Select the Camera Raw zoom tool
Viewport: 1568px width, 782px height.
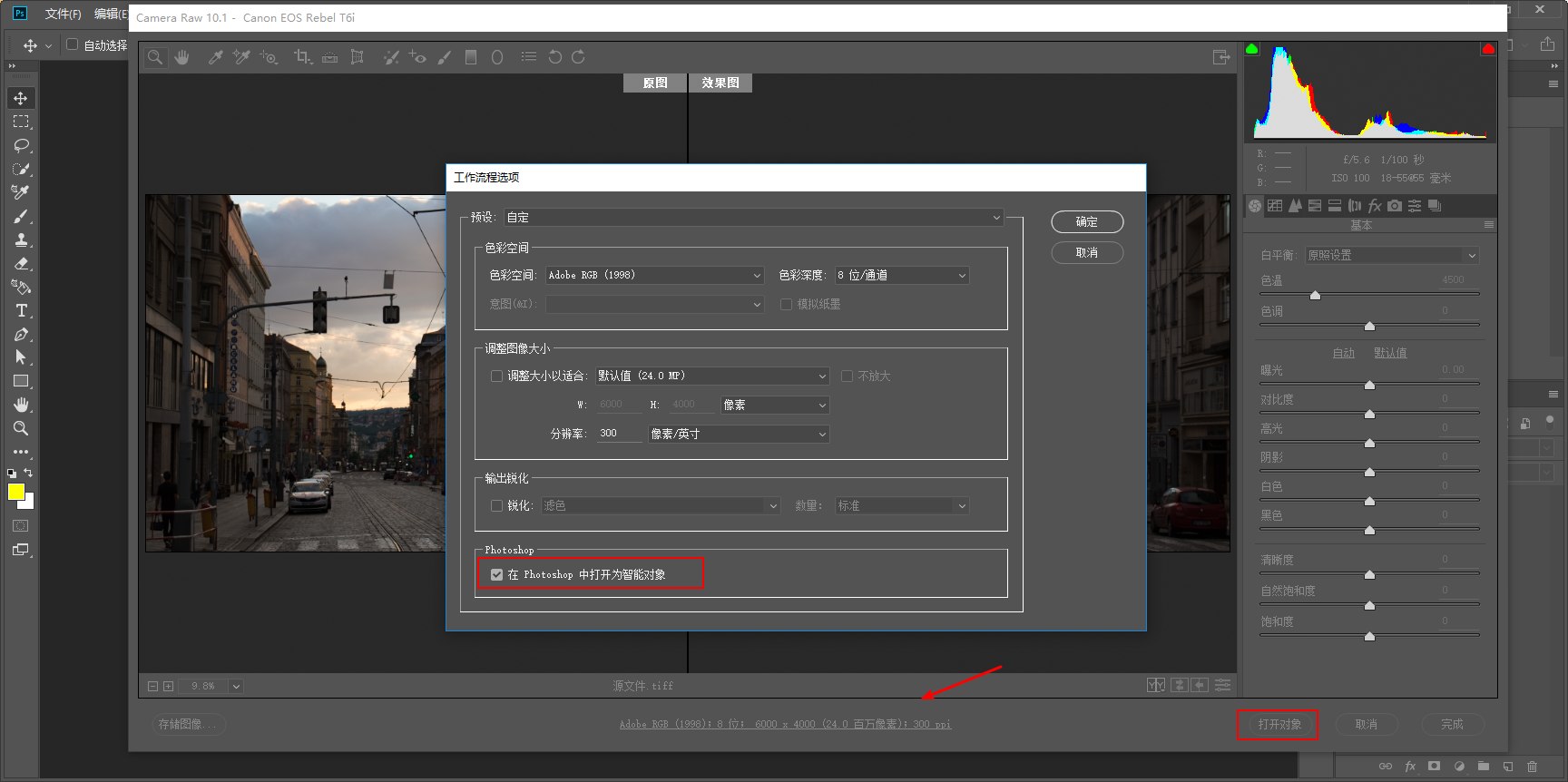[x=155, y=57]
